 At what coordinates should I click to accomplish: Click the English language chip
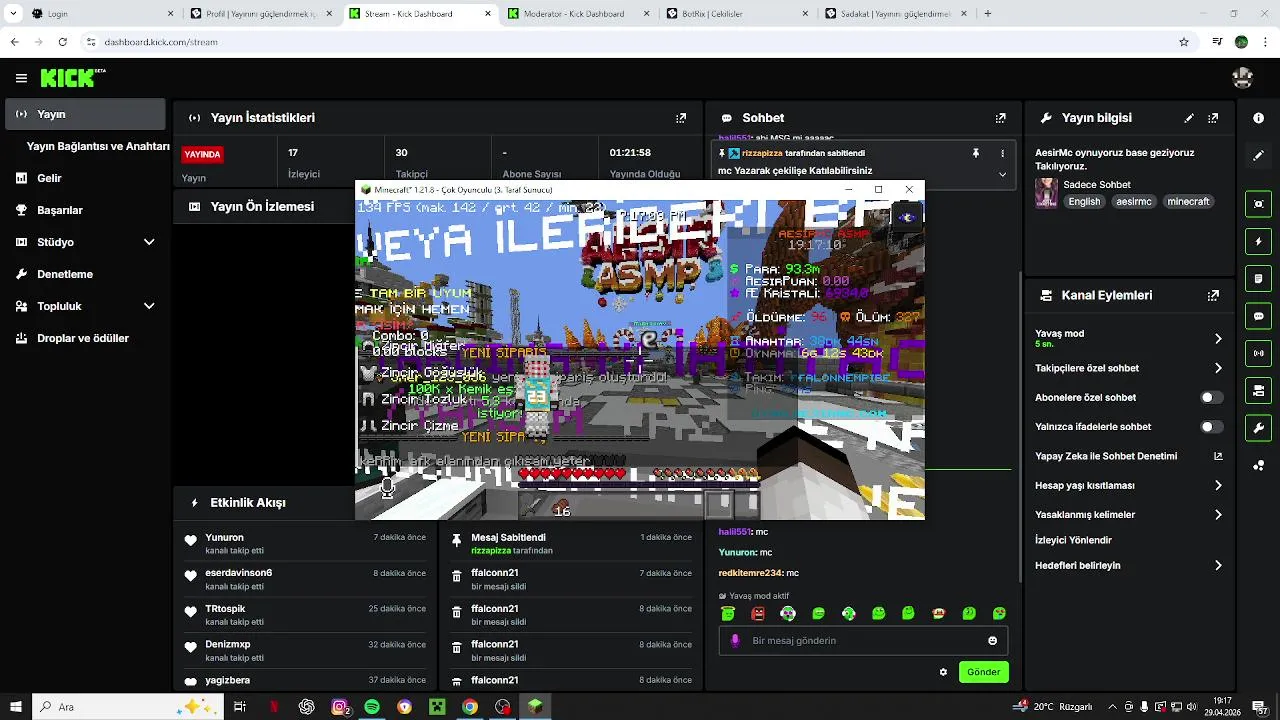[x=1084, y=201]
